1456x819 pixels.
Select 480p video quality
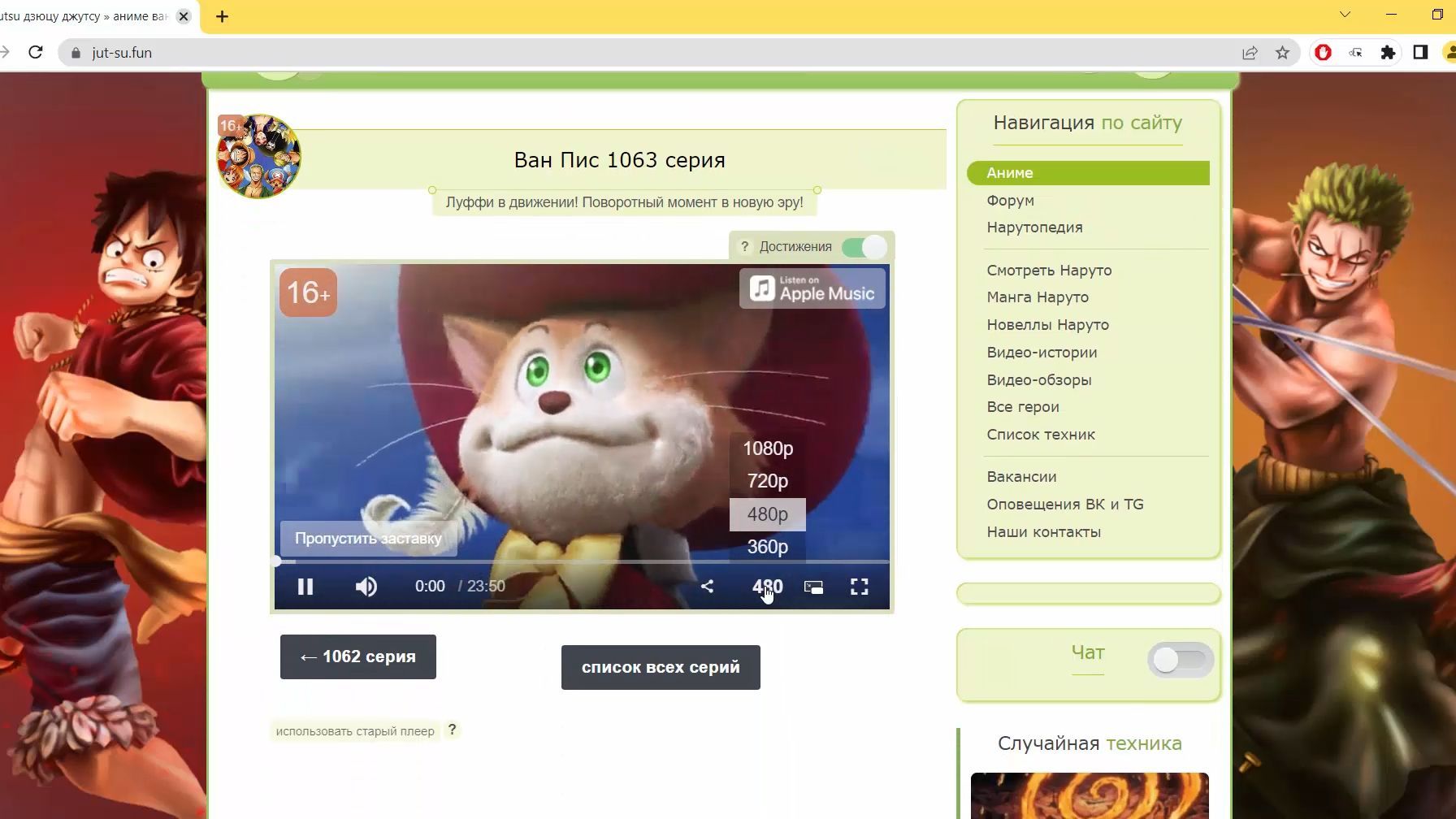tap(768, 514)
